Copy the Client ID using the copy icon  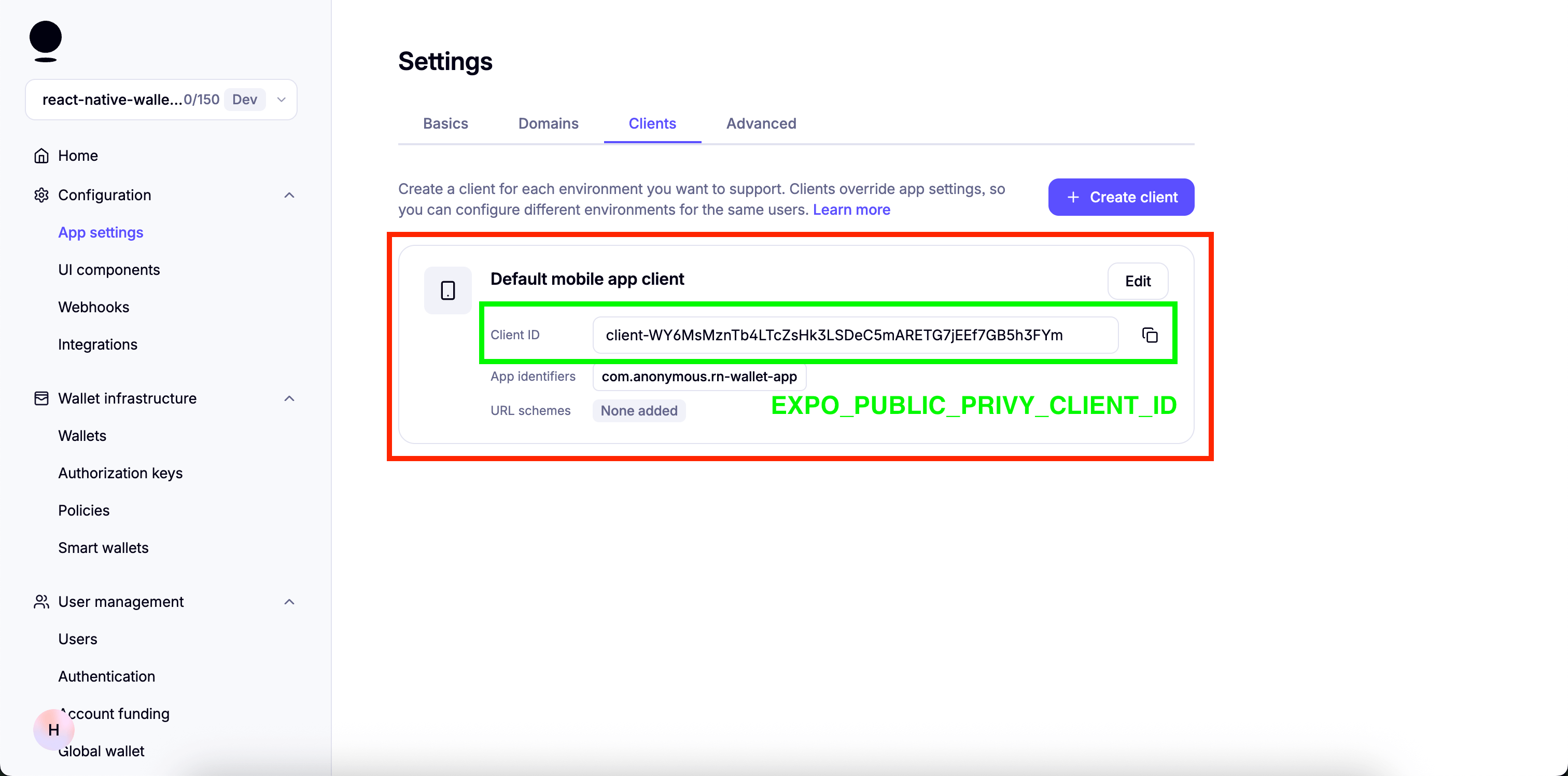coord(1149,335)
